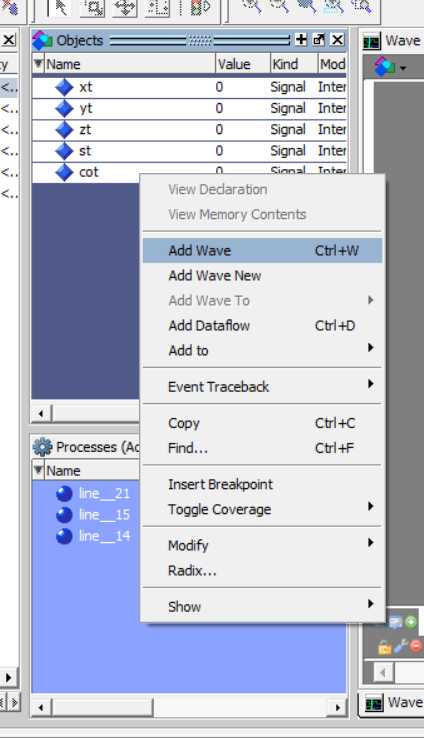This screenshot has height=738, width=424.
Task: Click the Processes panel gear icon
Action: point(42,447)
